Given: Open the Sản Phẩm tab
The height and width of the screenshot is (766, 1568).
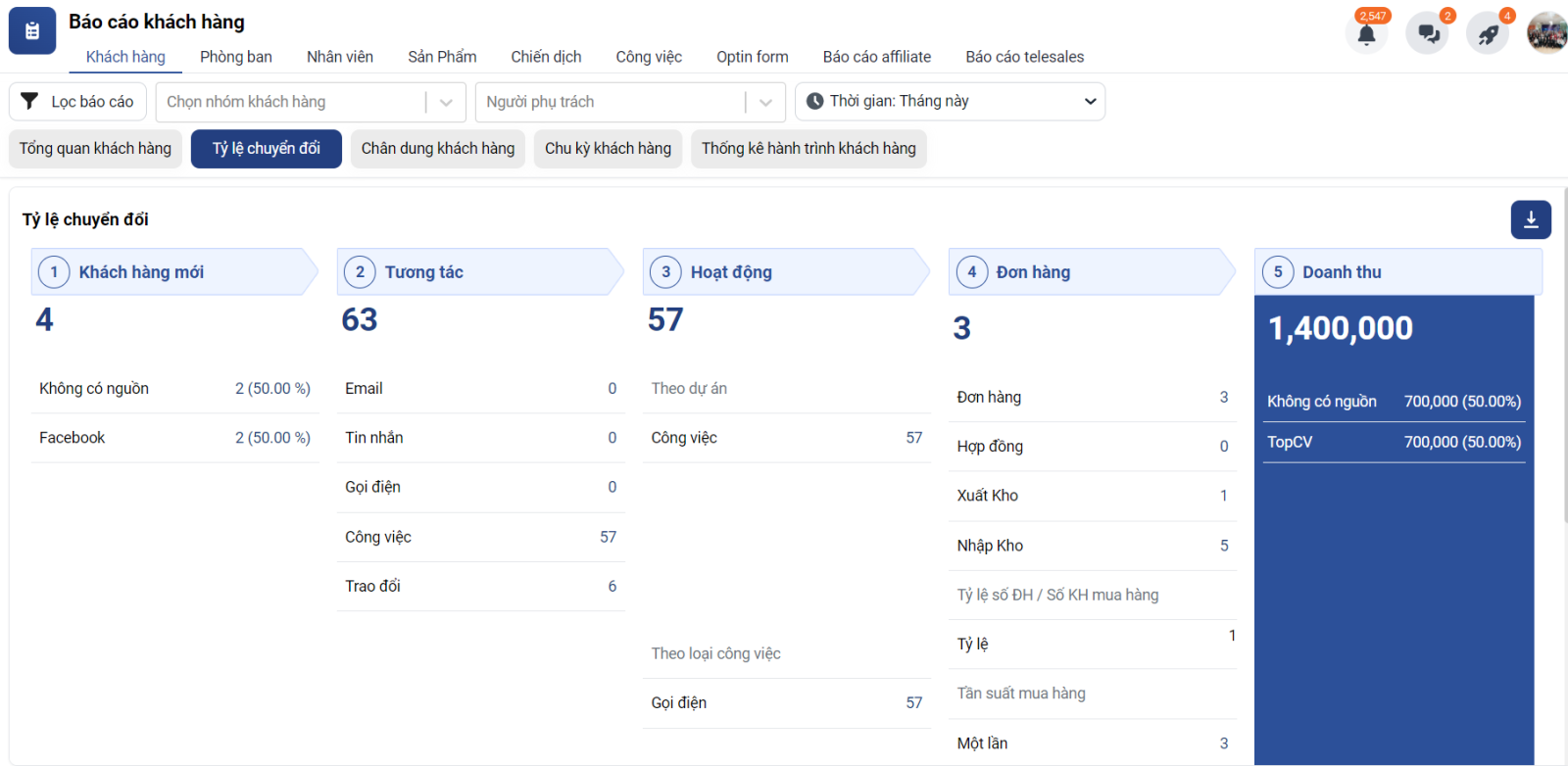Looking at the screenshot, I should click(x=442, y=57).
